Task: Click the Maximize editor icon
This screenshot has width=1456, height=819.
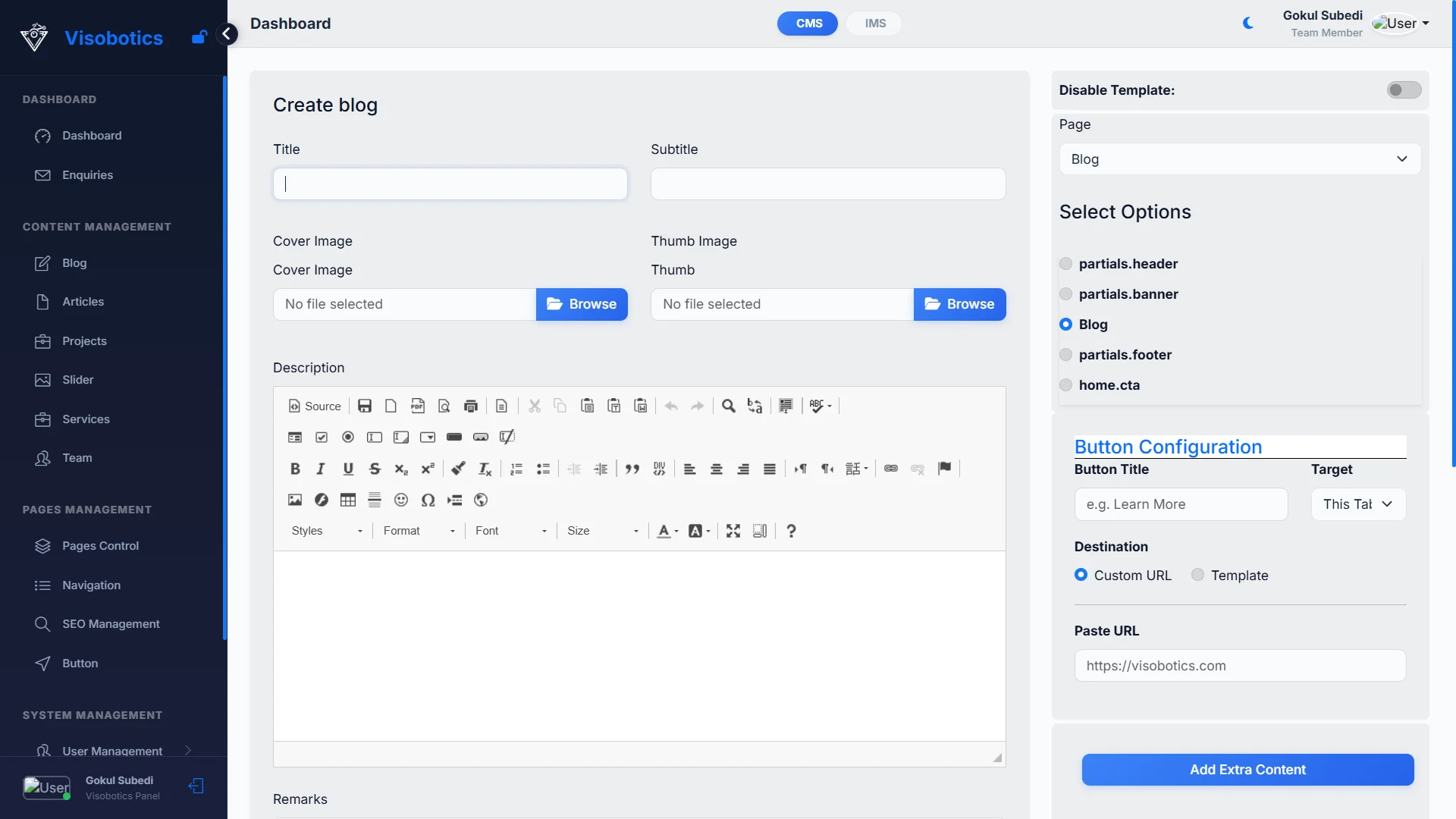Action: 733,531
